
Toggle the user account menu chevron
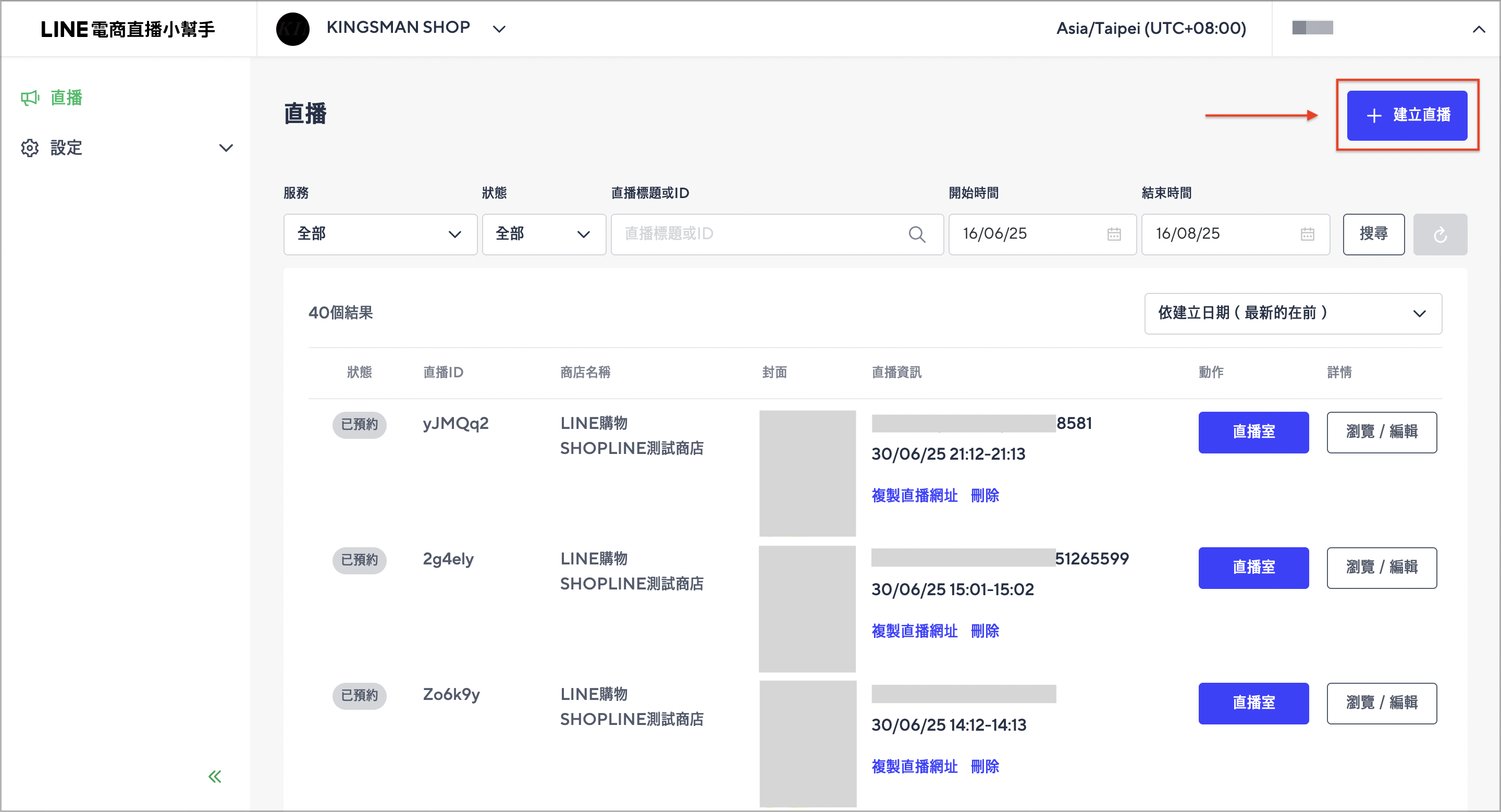1478,29
